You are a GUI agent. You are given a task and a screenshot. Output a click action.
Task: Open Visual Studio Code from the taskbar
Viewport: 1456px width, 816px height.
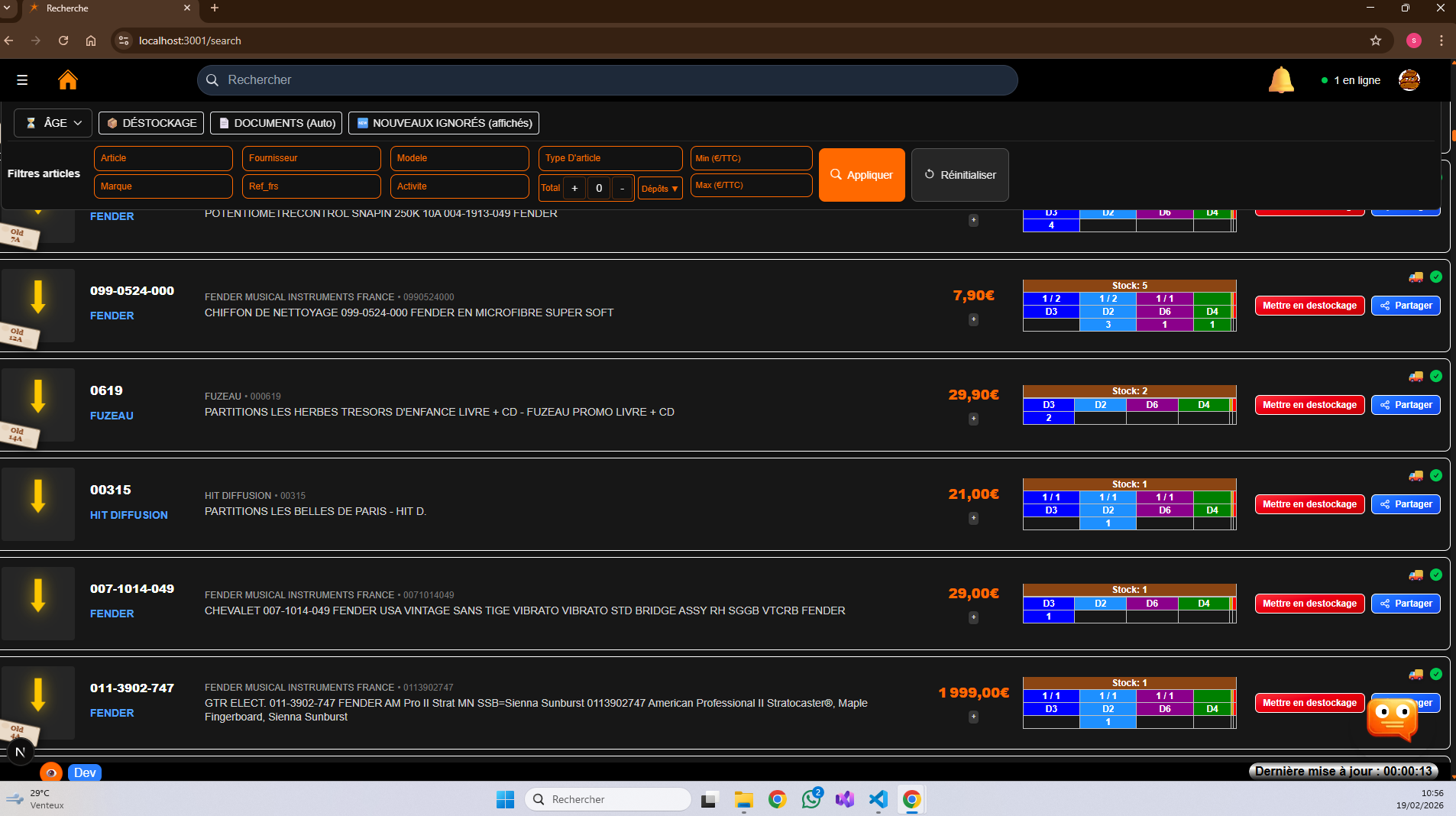click(878, 799)
